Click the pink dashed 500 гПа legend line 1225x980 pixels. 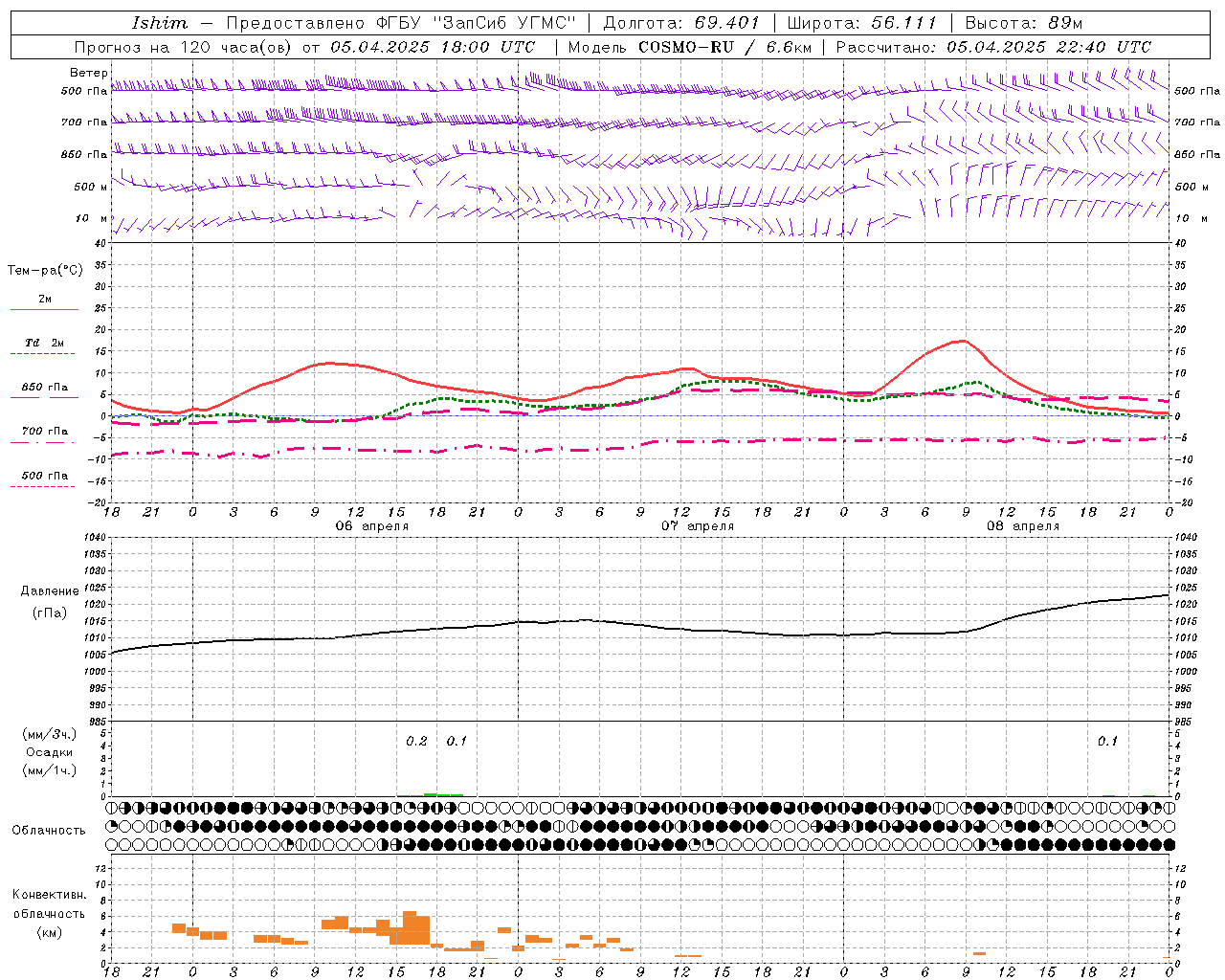42,487
